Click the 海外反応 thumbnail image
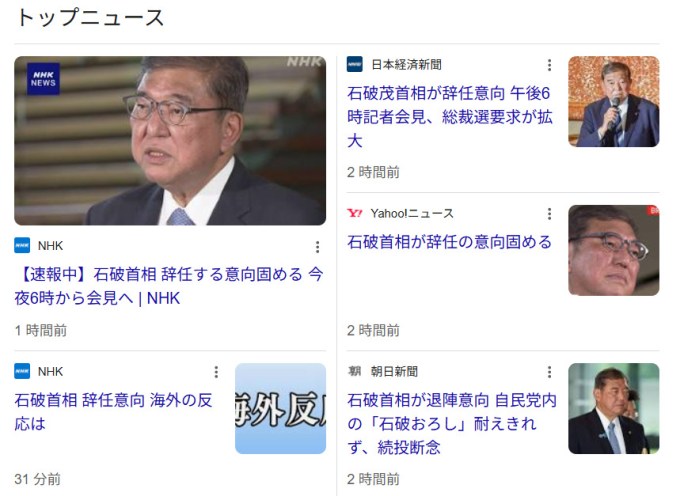The height and width of the screenshot is (496, 680). (281, 408)
